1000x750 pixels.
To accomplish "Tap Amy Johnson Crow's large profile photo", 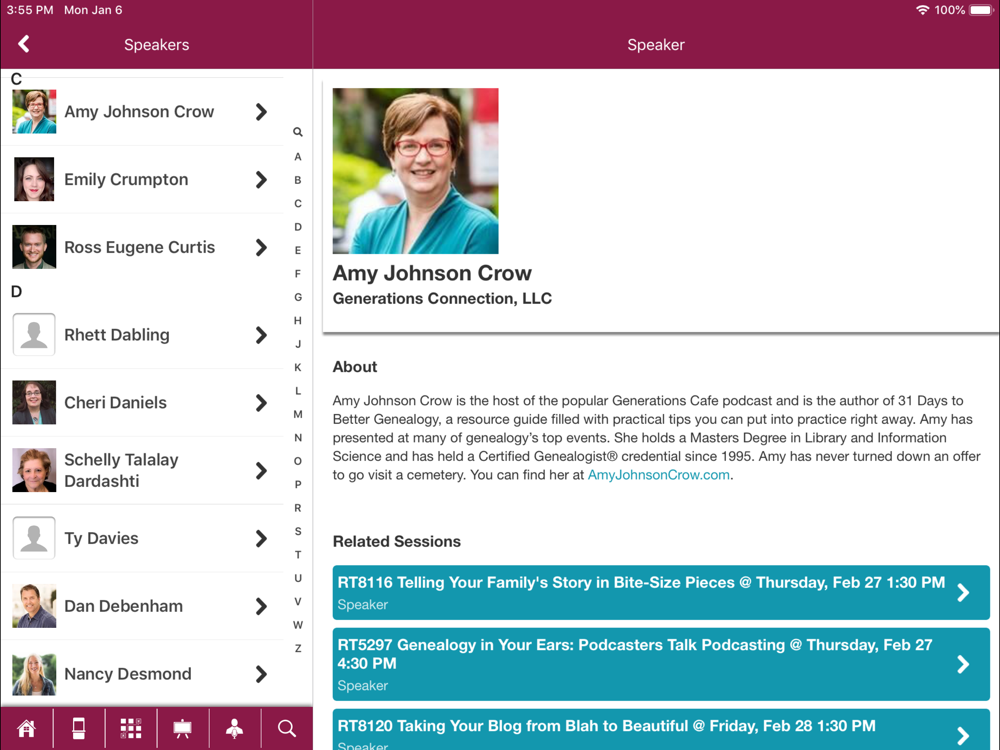I will pyautogui.click(x=415, y=171).
